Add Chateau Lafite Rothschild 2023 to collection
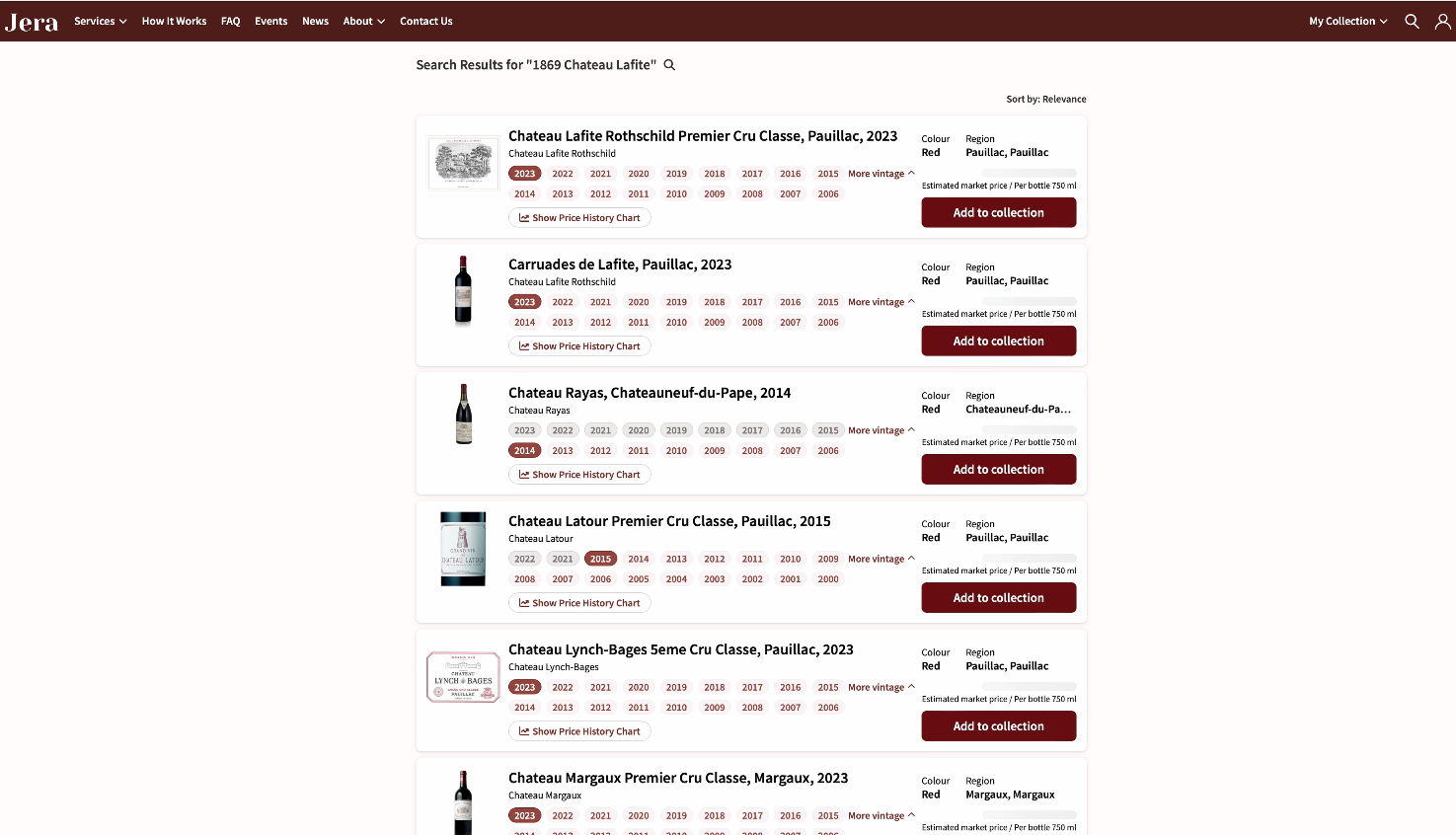Screen dimensions: 1456x835 [999, 212]
